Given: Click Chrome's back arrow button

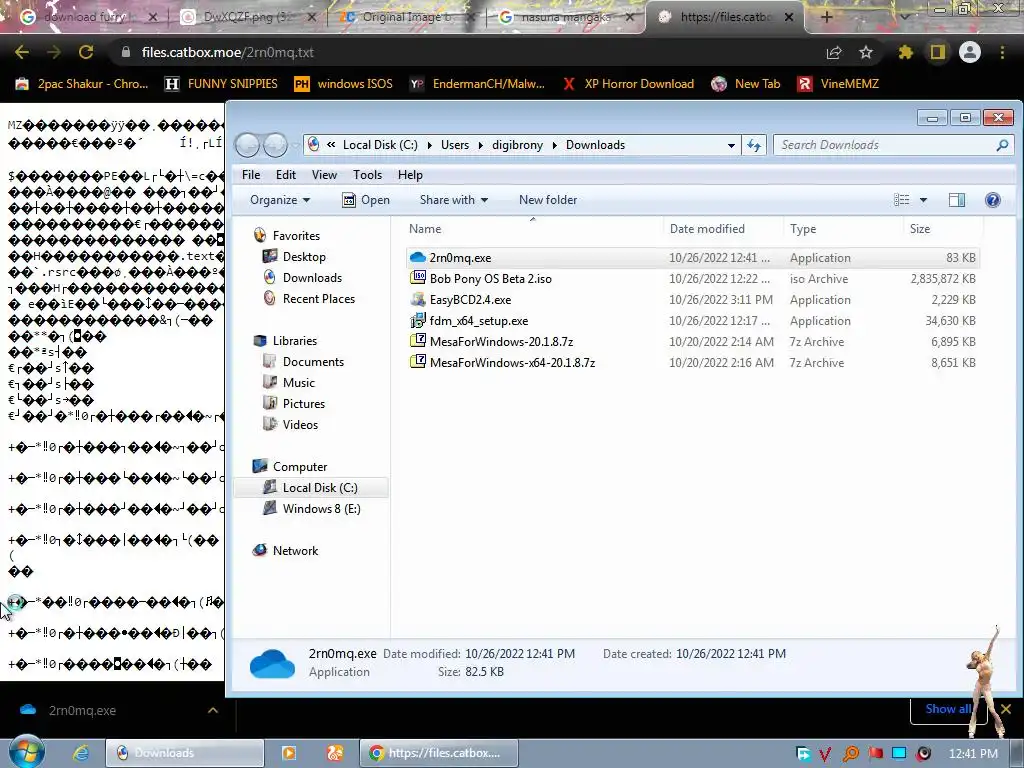Looking at the screenshot, I should [x=22, y=52].
